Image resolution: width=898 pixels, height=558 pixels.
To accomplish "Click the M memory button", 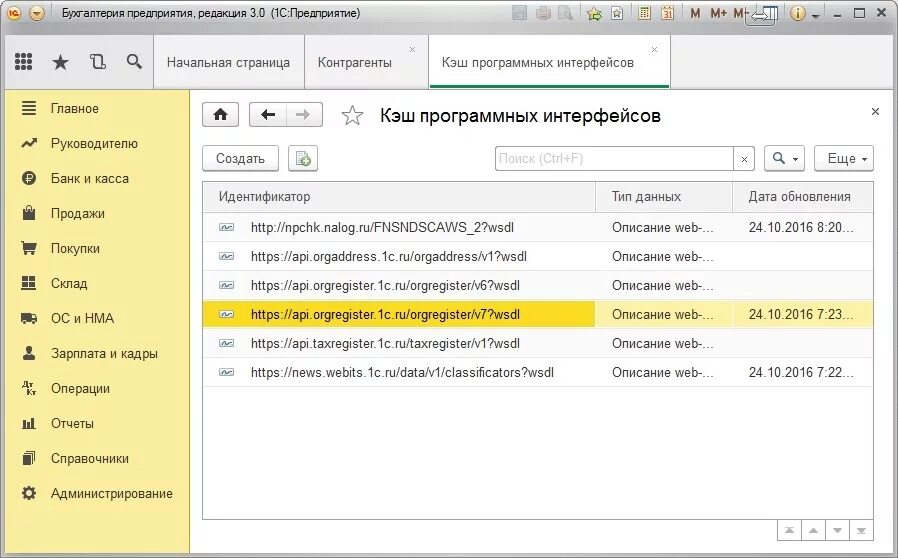I will (x=695, y=13).
